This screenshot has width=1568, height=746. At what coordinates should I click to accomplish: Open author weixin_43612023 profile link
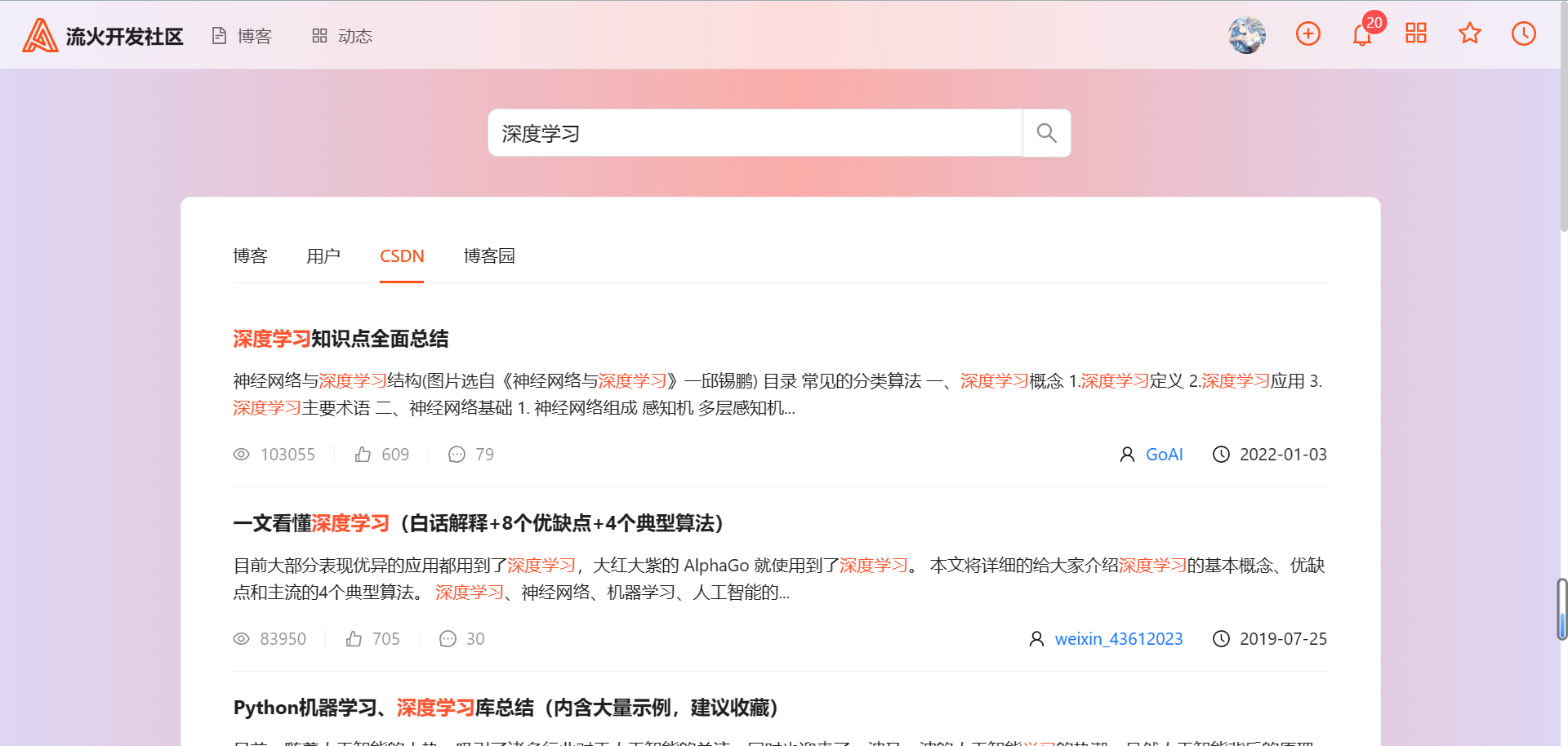(1119, 639)
